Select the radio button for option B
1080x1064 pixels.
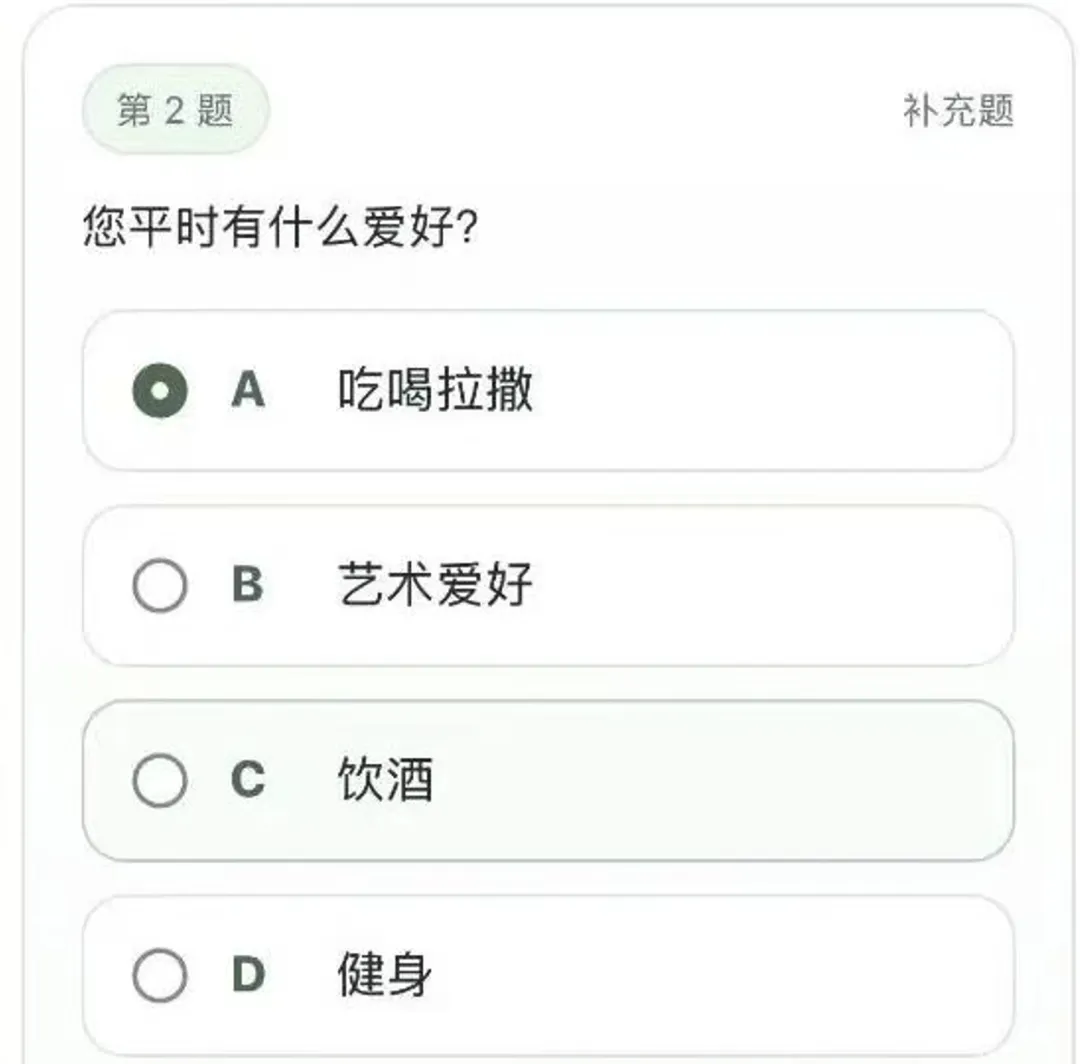pyautogui.click(x=160, y=585)
